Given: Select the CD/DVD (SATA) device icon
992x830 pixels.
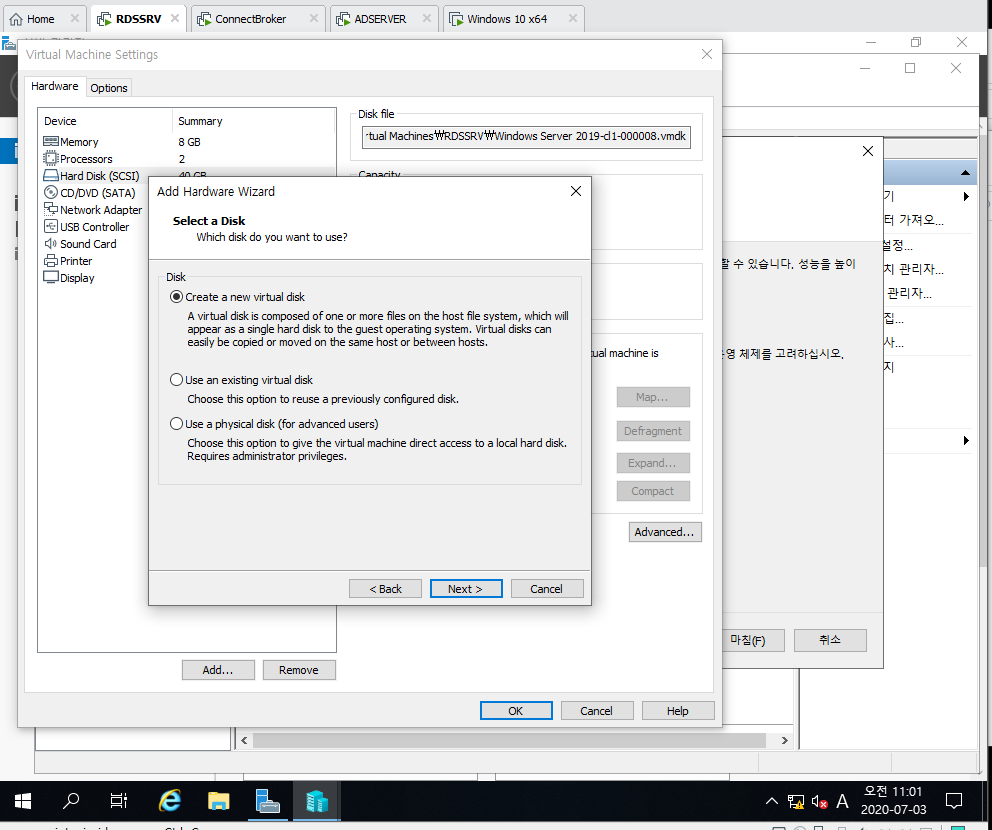Looking at the screenshot, I should pyautogui.click(x=51, y=192).
